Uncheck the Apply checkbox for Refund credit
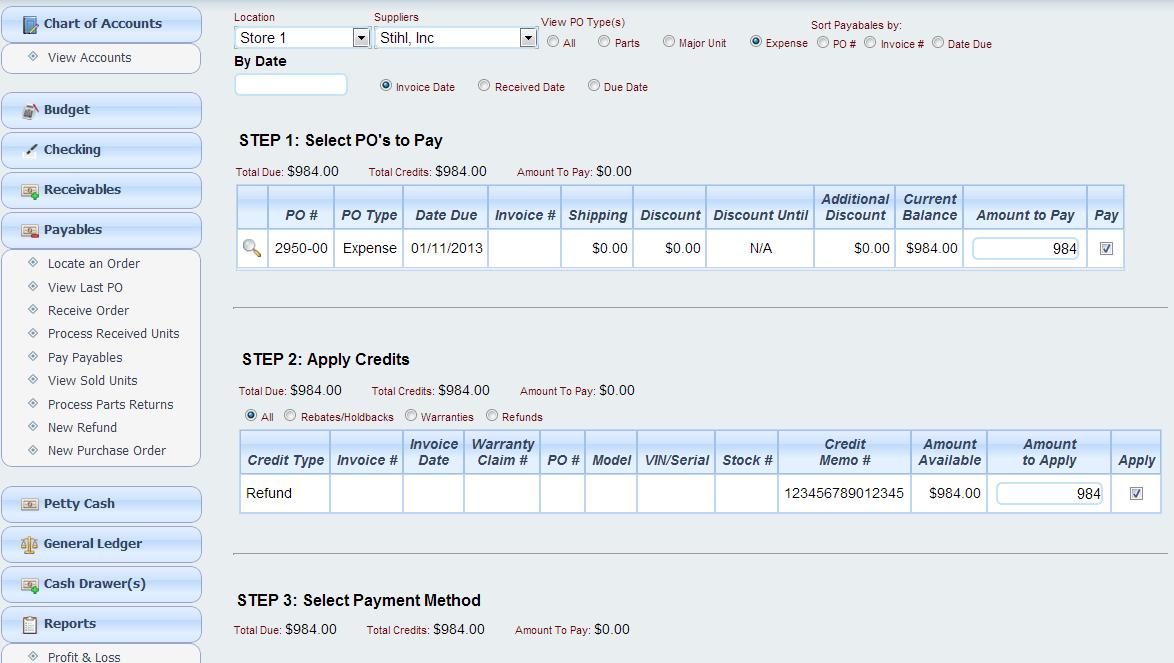This screenshot has height=663, width=1174. click(1136, 493)
